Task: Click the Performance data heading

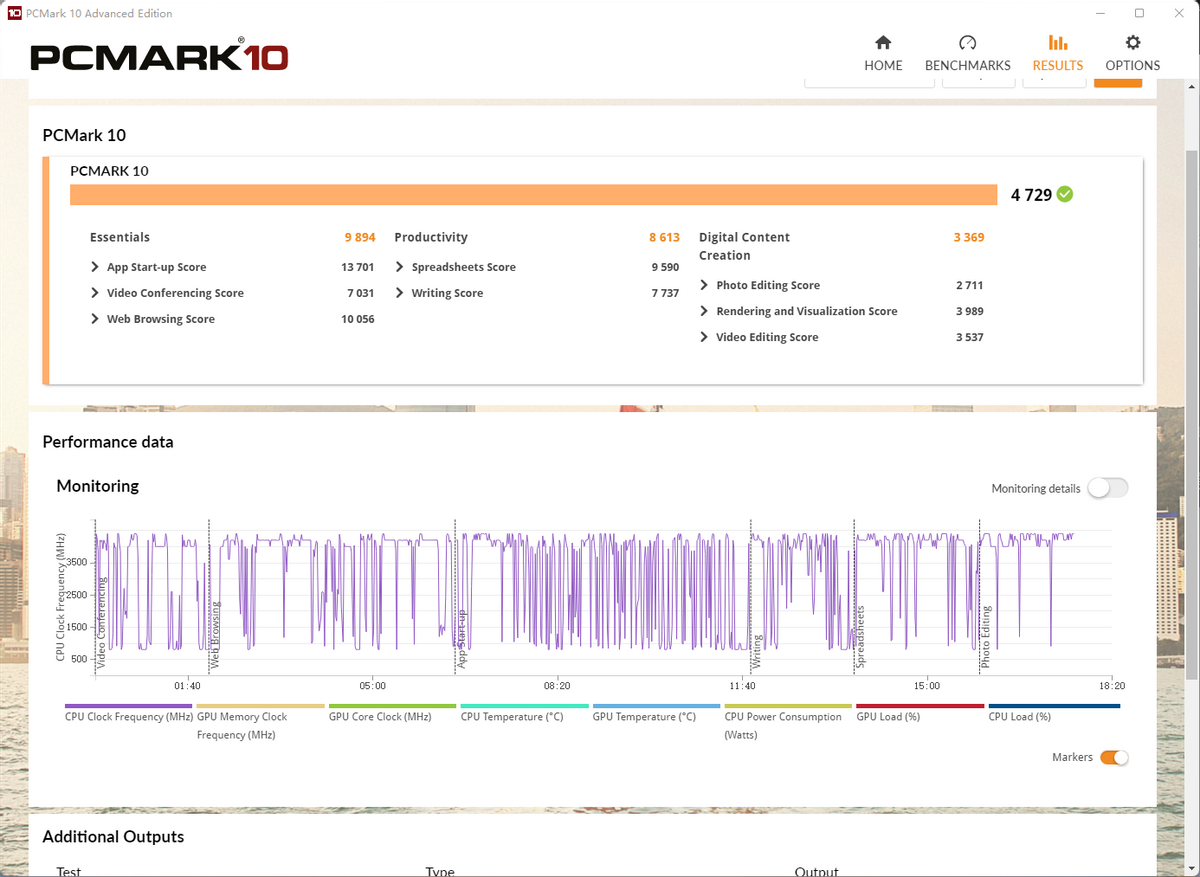Action: click(x=108, y=442)
